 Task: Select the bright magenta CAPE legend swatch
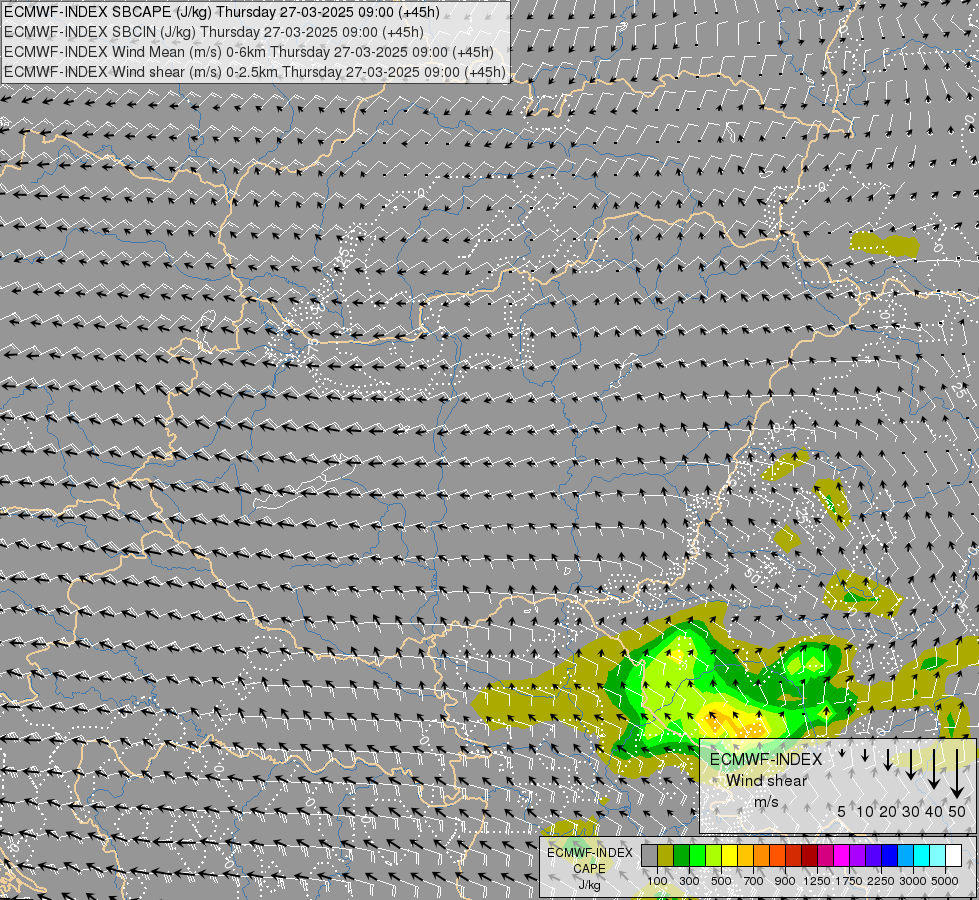842,856
